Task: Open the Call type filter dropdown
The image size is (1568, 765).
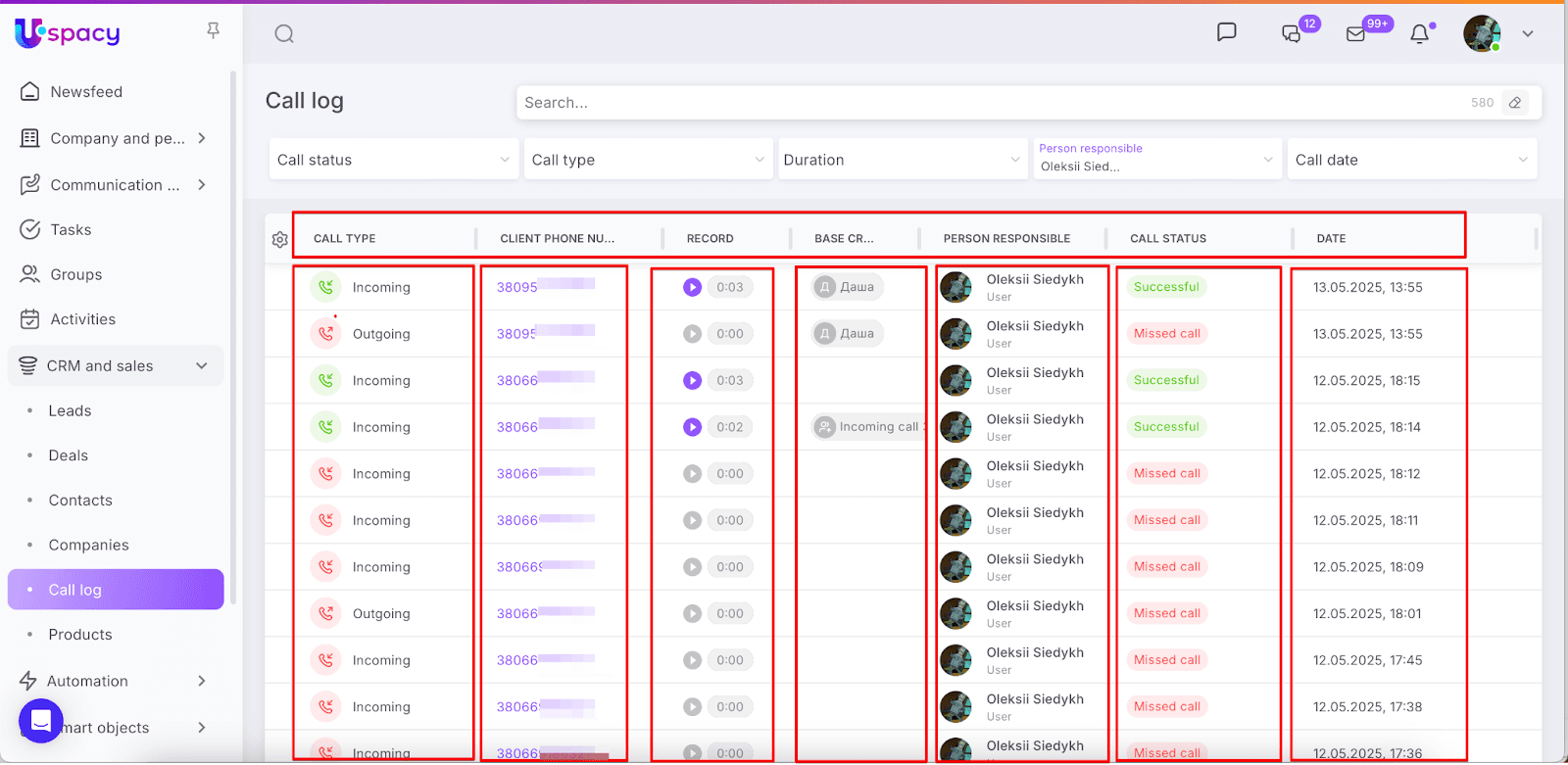Action: (647, 160)
